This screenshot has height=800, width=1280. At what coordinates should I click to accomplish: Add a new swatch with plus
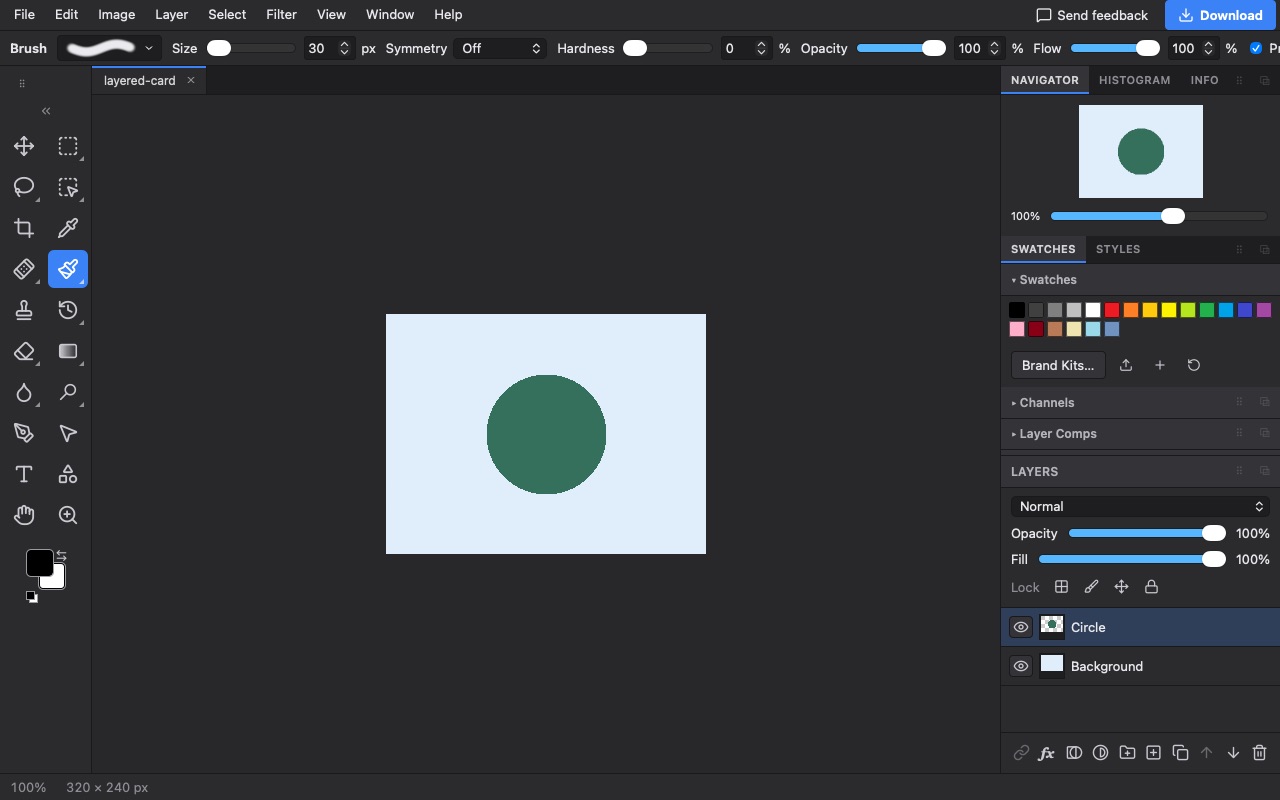pos(1160,365)
